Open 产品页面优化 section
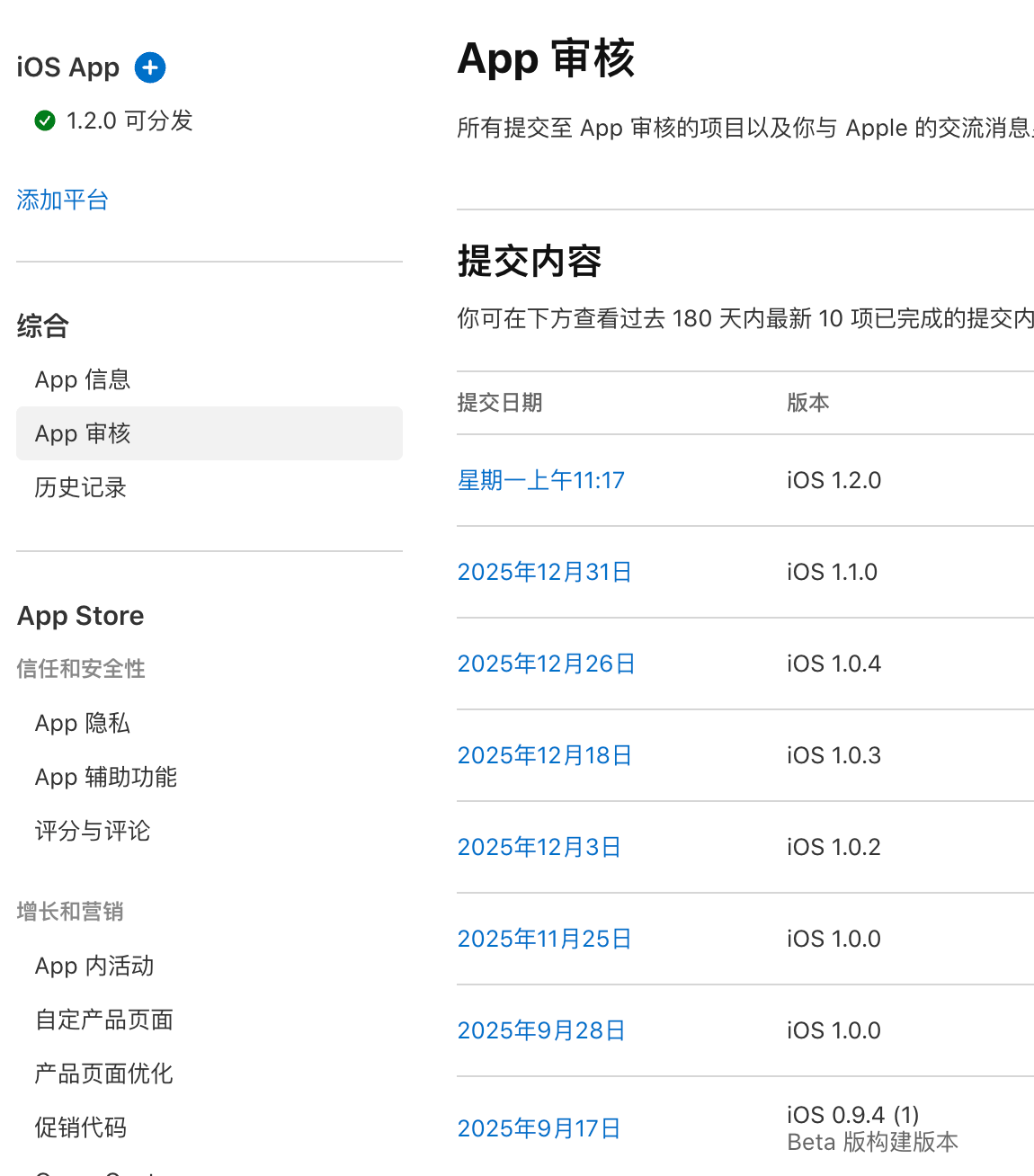1034x1176 pixels. point(103,1074)
